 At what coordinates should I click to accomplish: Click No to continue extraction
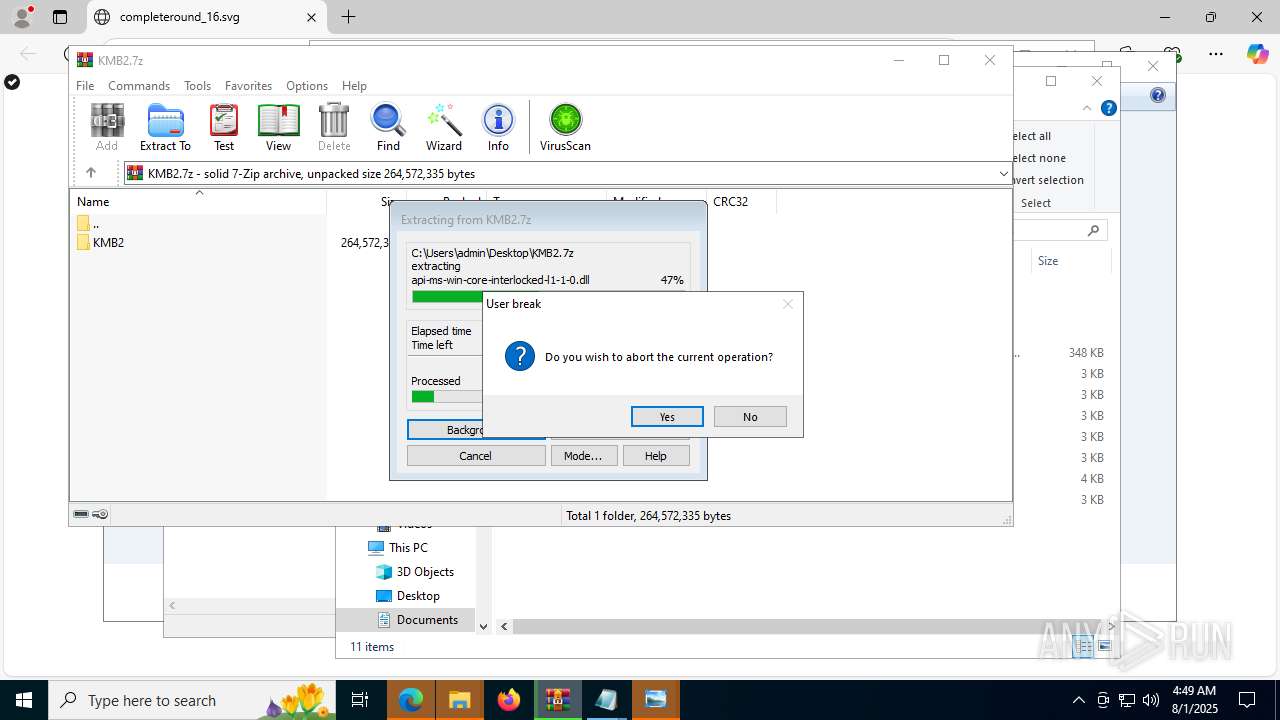750,417
